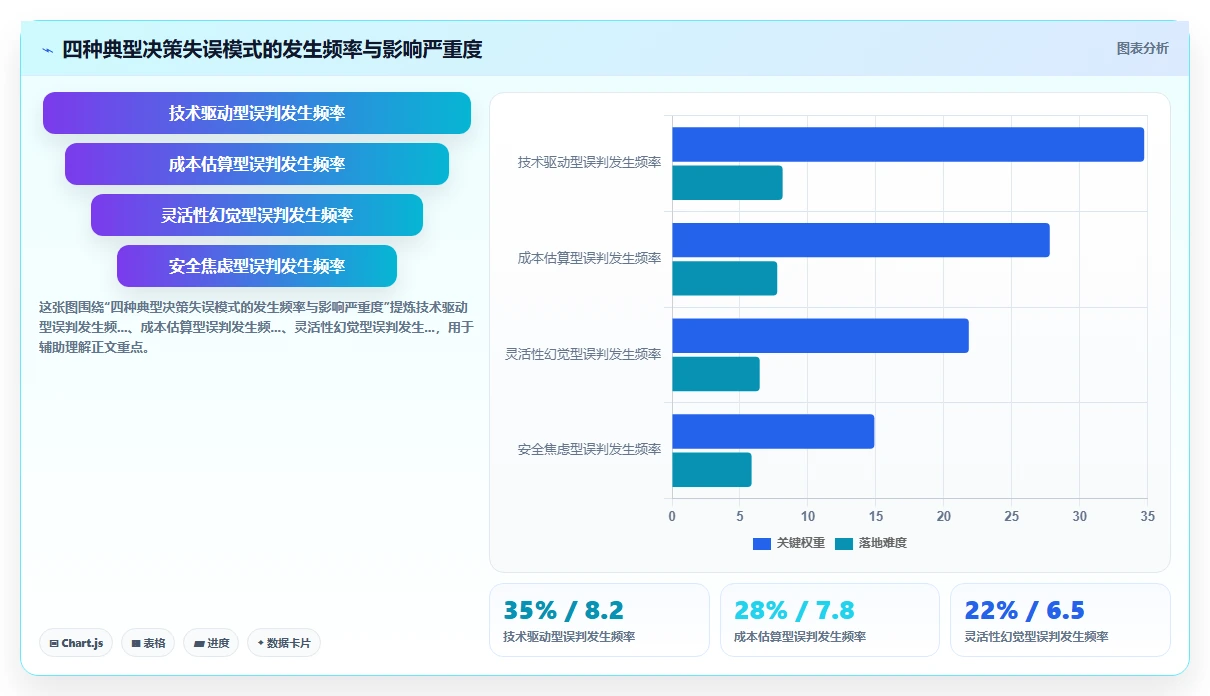The width and height of the screenshot is (1210, 696).
Task: Click the 安全焦虑型误判发生频率 y-axis label
Action: click(589, 450)
